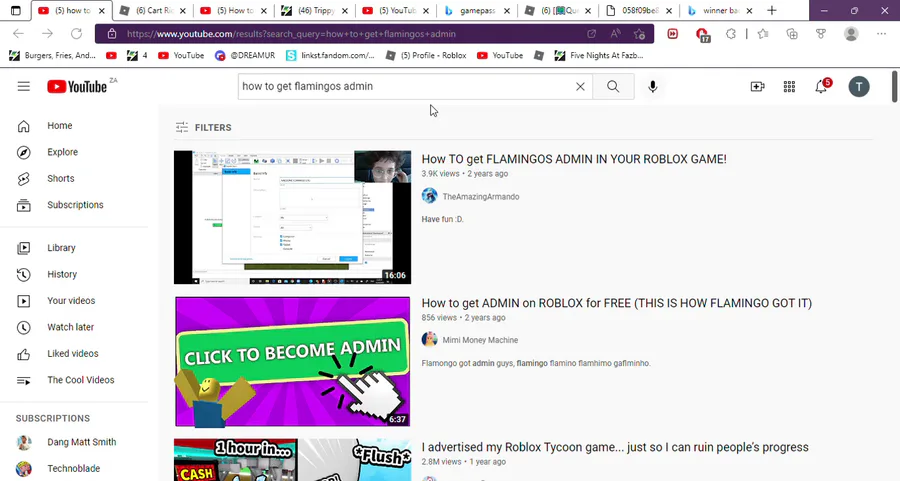900x481 pixels.
Task: Click the read aloud icon in address bar
Action: point(615,34)
